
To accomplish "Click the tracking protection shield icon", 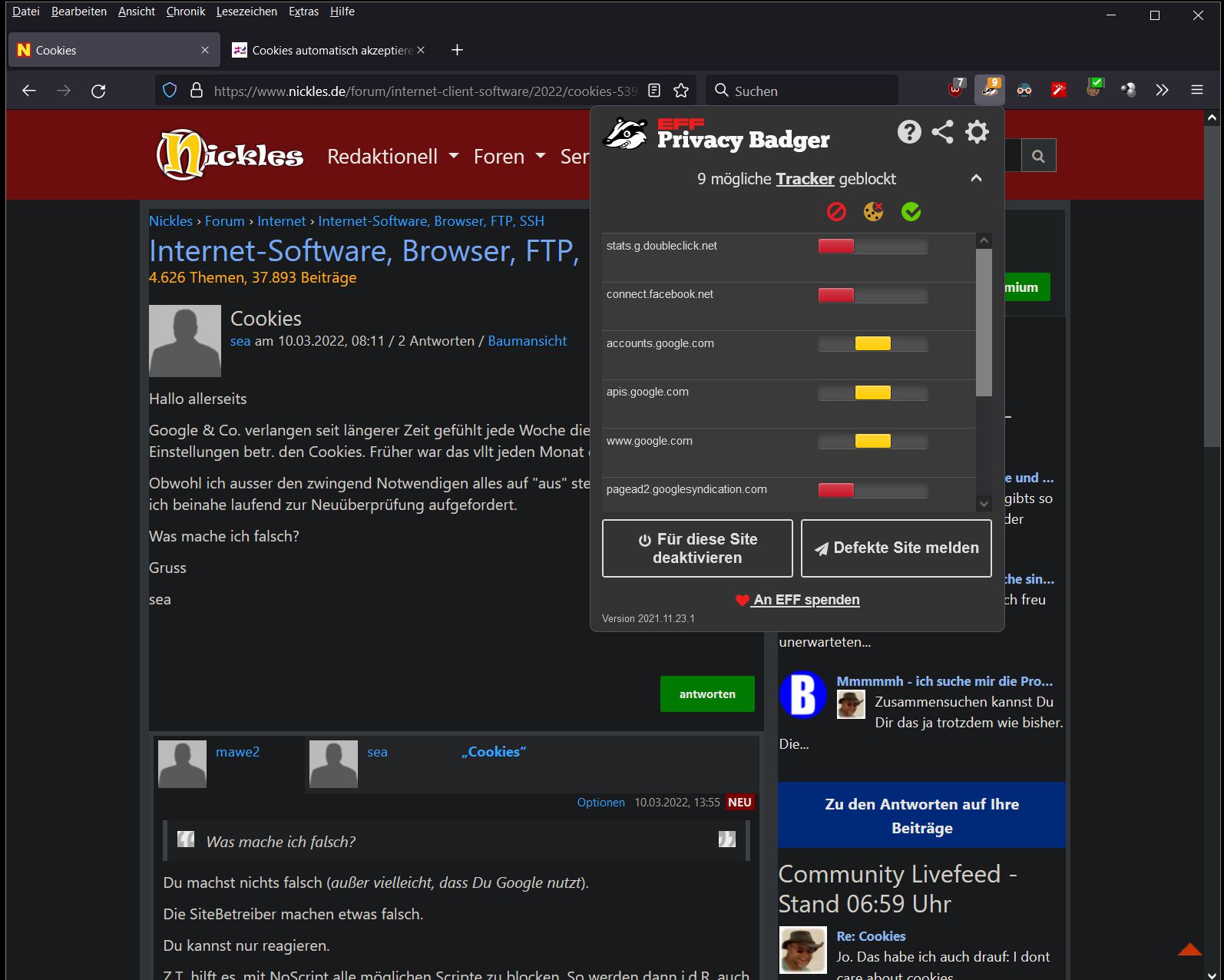I will [x=170, y=91].
